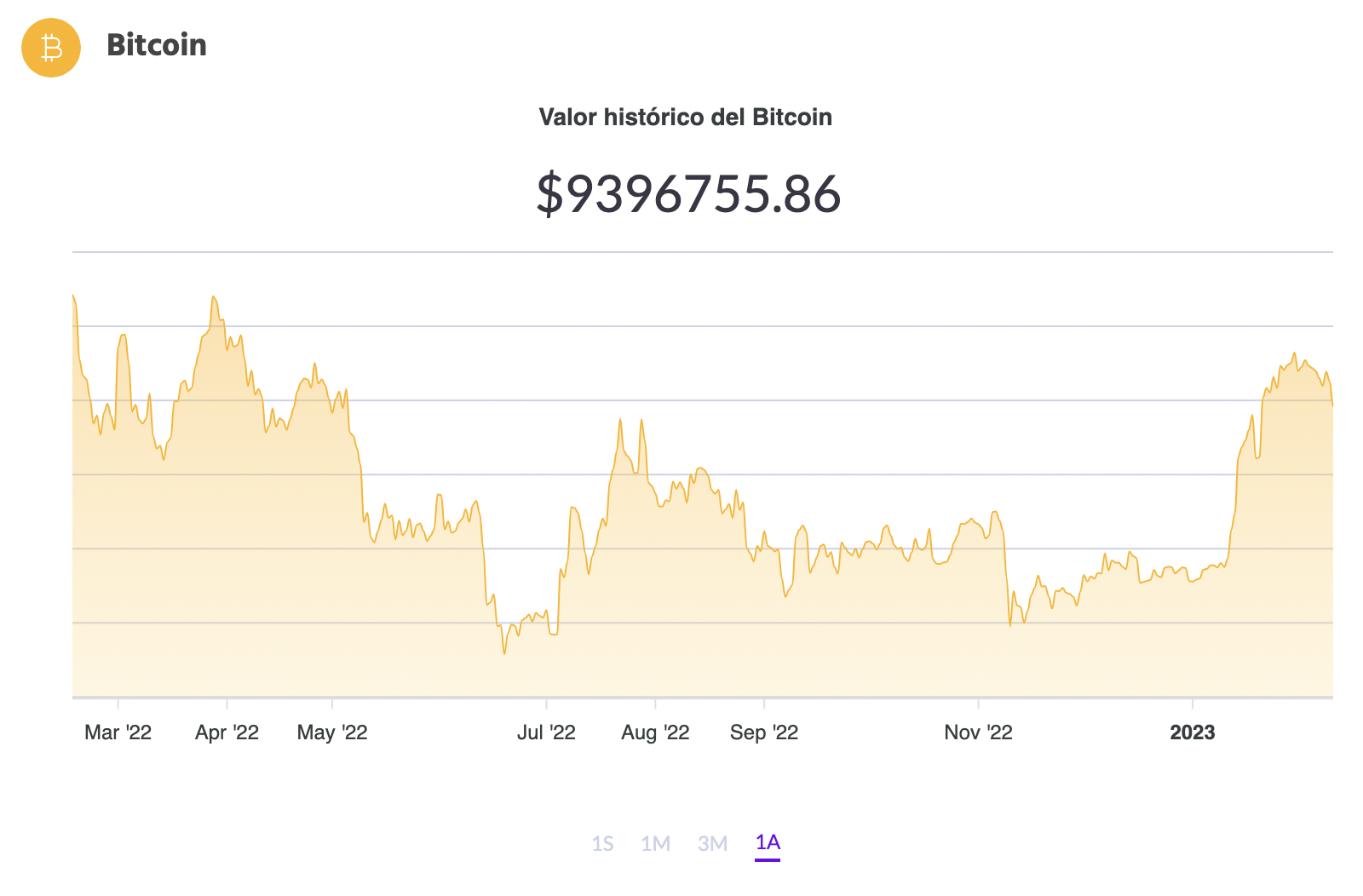Screen dimensions: 1363x896
Task: Click the Aug '22 axis label
Action: pos(654,731)
